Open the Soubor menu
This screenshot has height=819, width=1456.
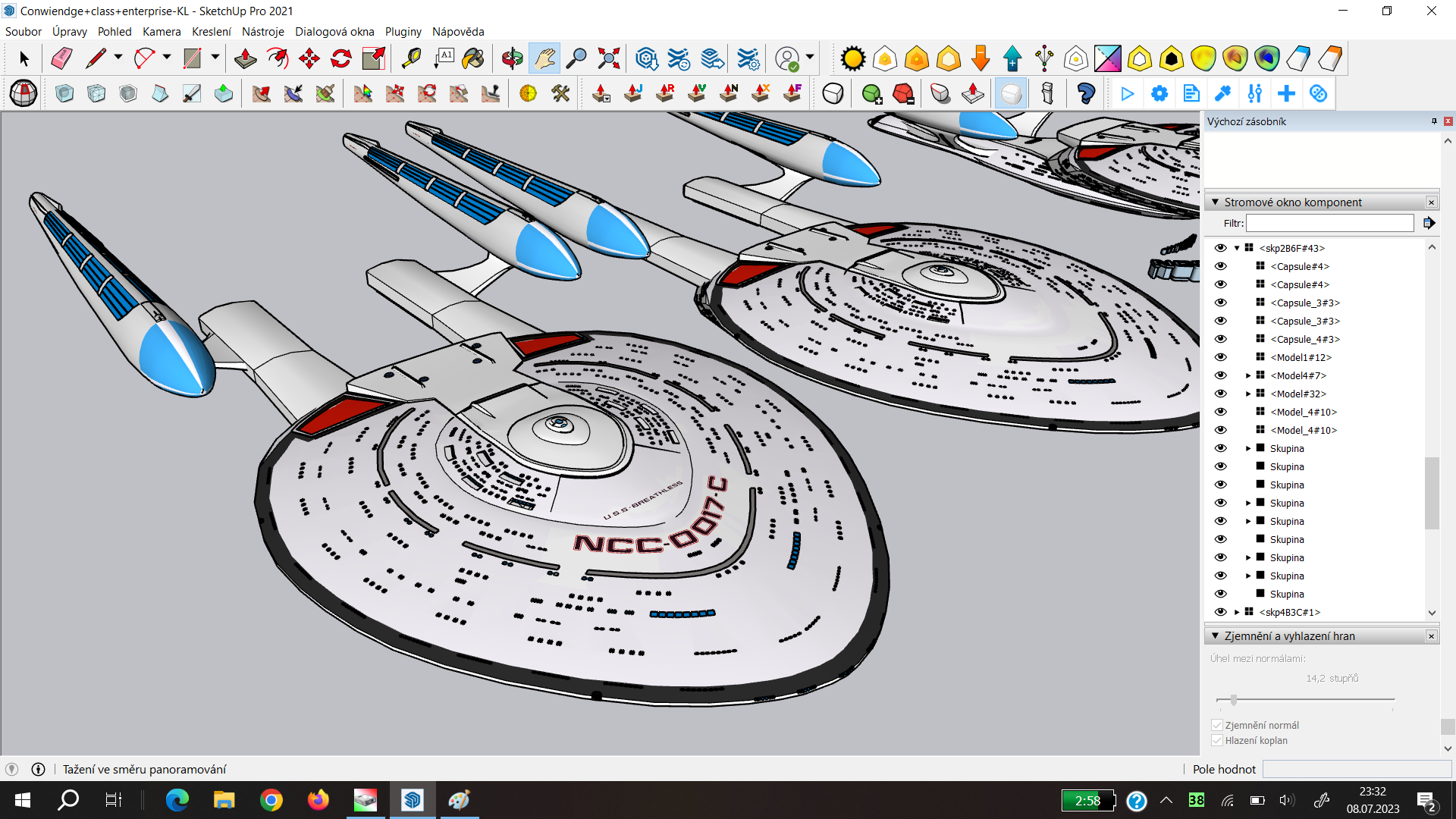coord(24,32)
